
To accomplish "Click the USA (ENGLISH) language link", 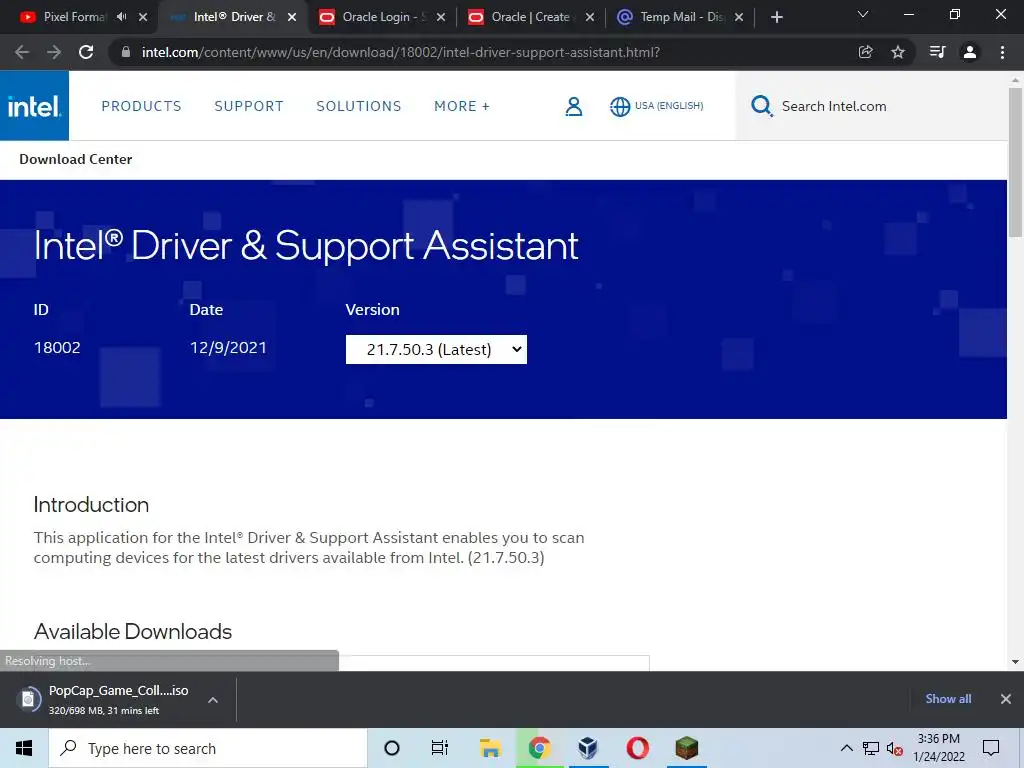I will point(669,106).
